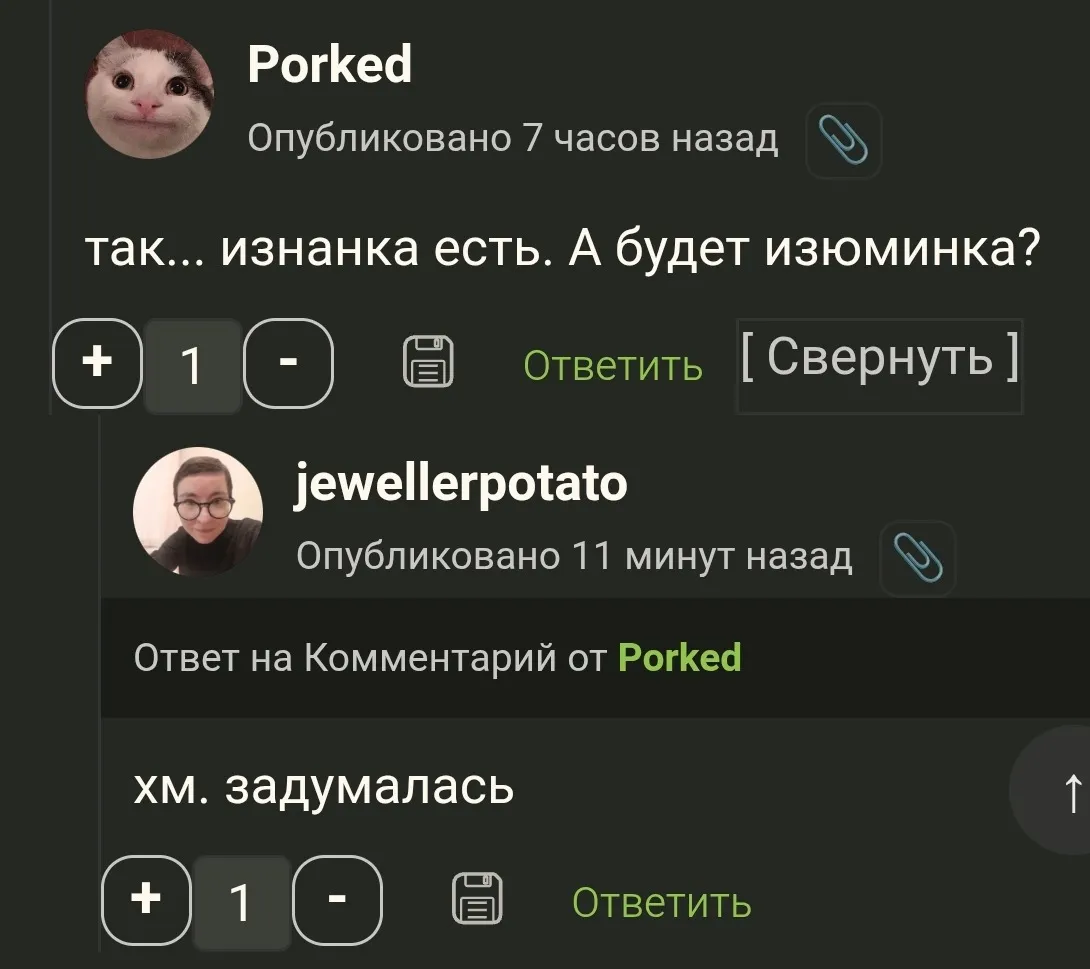This screenshot has height=969, width=1090.
Task: Copy link via paperclip on jewellerpotato's comment
Action: coord(918,558)
